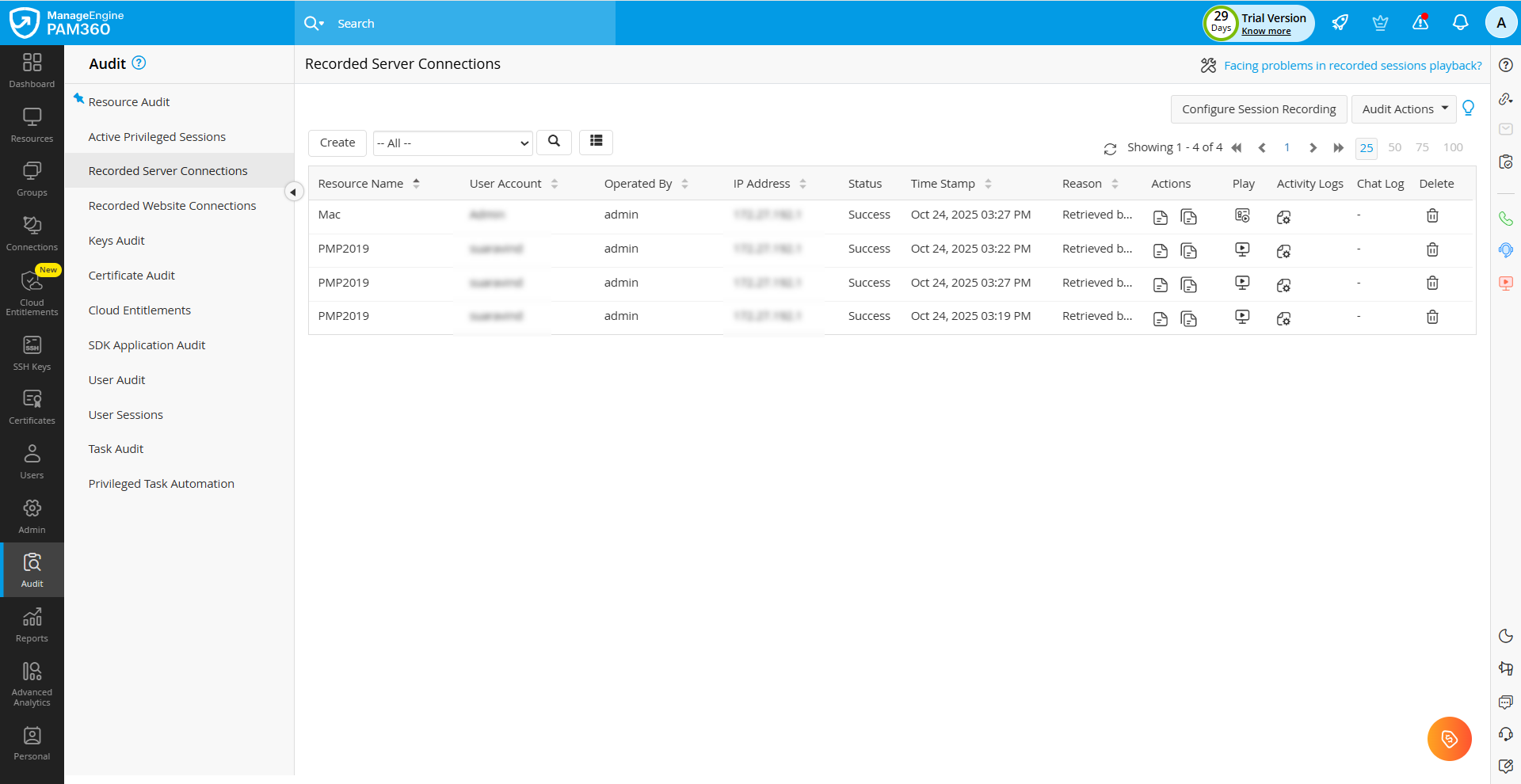This screenshot has height=784, width=1521.
Task: Expand the Audit Actions dropdown
Action: pyautogui.click(x=1403, y=109)
